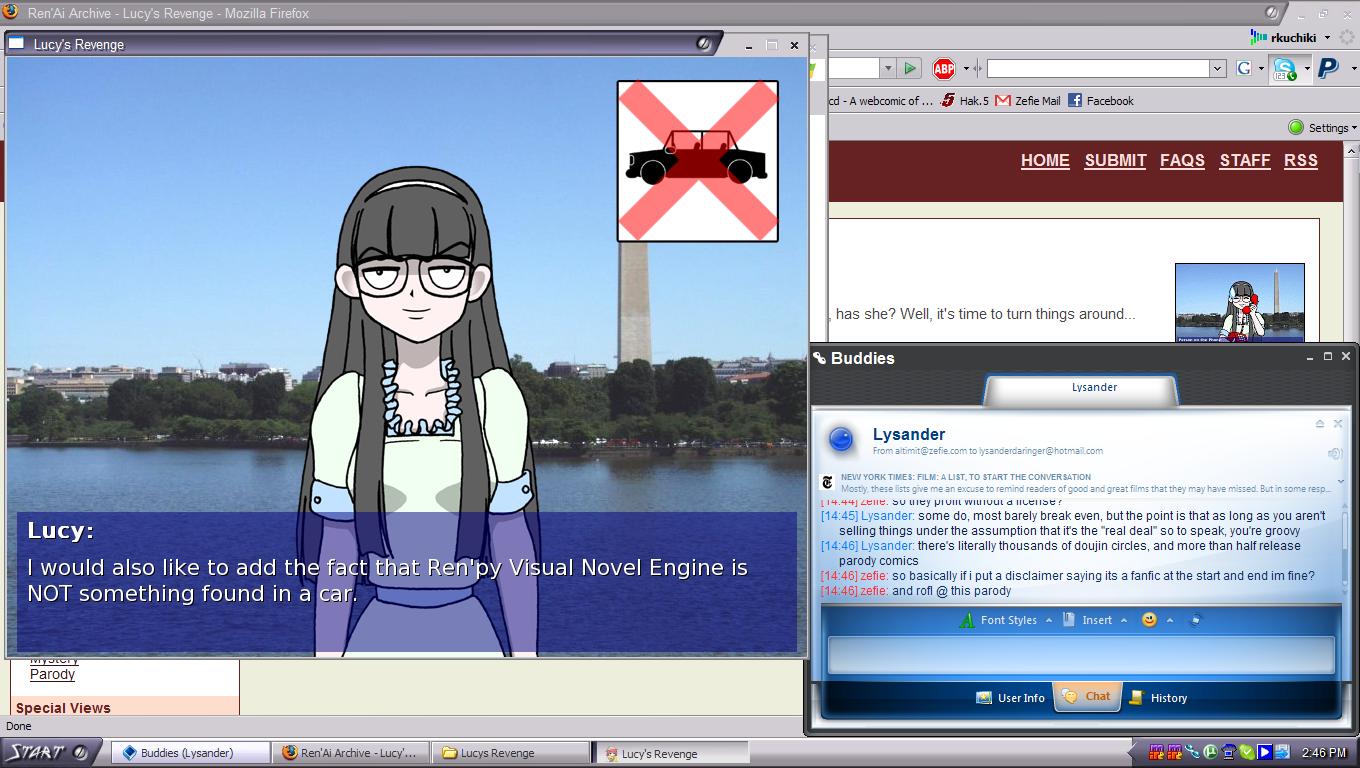Click the green Go arrow button
Image resolution: width=1360 pixels, height=768 pixels.
point(909,68)
